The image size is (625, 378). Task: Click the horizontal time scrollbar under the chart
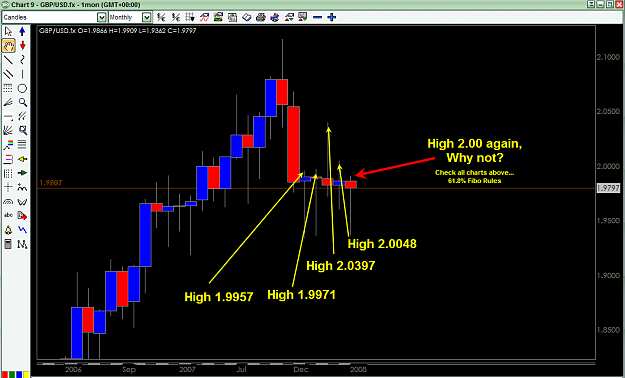(316, 363)
